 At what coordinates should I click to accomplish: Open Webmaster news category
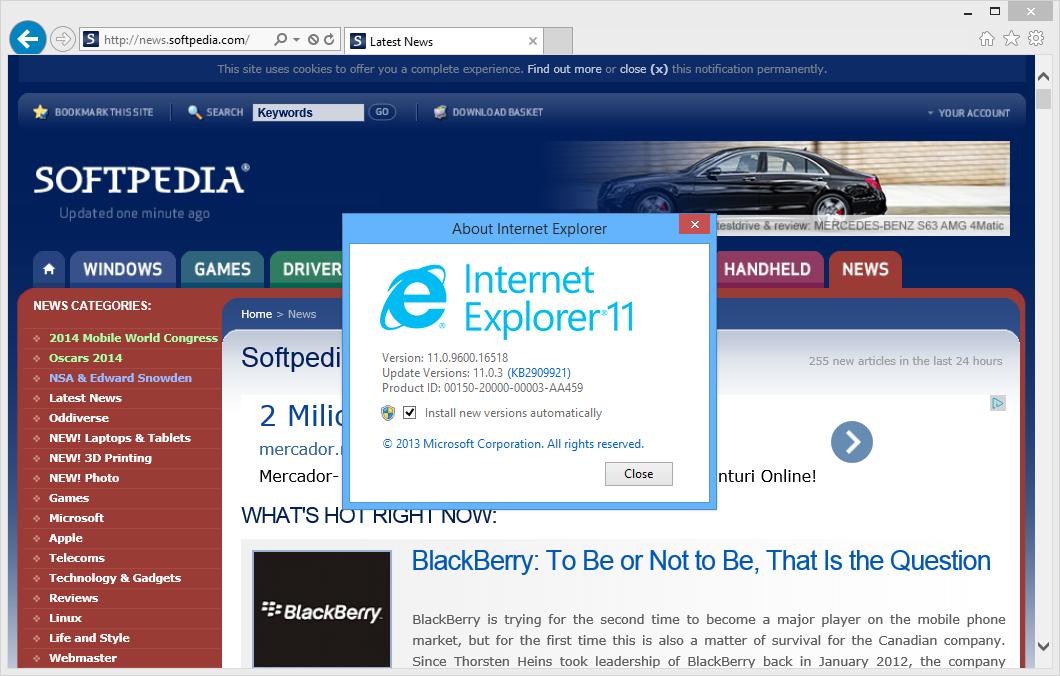pos(82,658)
